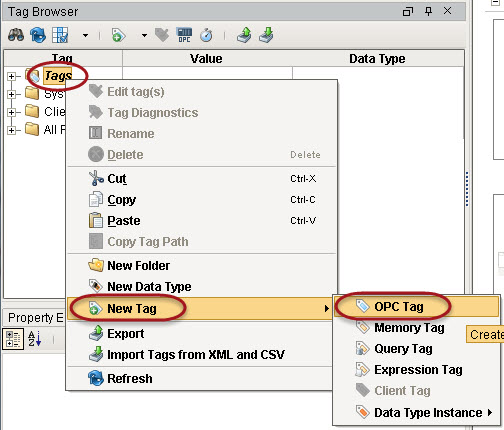Image resolution: width=504 pixels, height=430 pixels.
Task: Open the OPC browser icon
Action: (x=184, y=35)
